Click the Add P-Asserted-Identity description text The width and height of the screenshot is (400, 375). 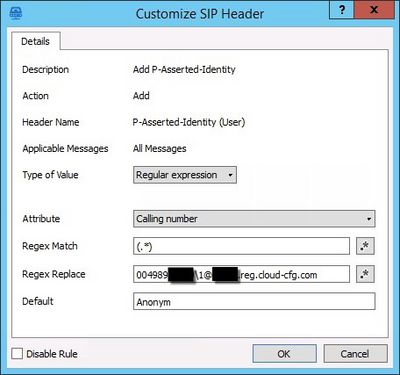click(x=184, y=70)
